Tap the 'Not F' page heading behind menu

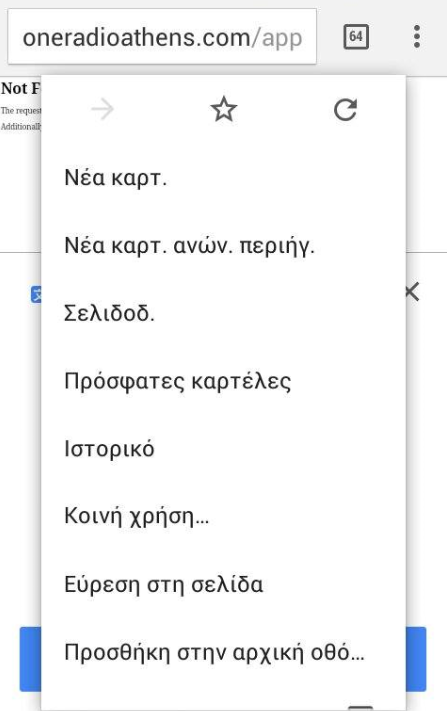click(x=20, y=88)
